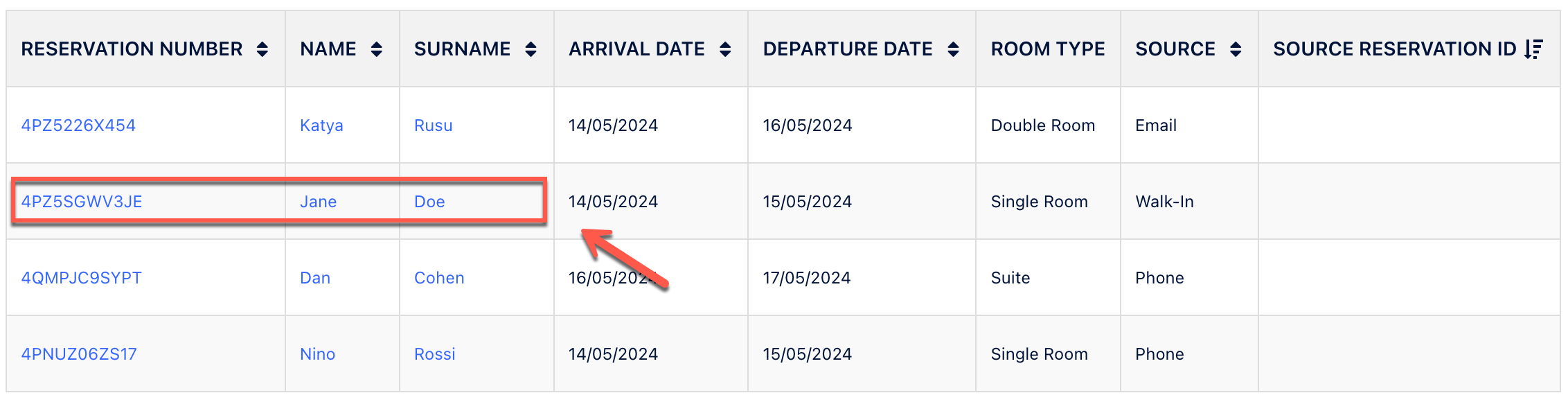Toggle Source Reservation ID descending sort icon
This screenshot has height=402, width=1568.
(1533, 49)
